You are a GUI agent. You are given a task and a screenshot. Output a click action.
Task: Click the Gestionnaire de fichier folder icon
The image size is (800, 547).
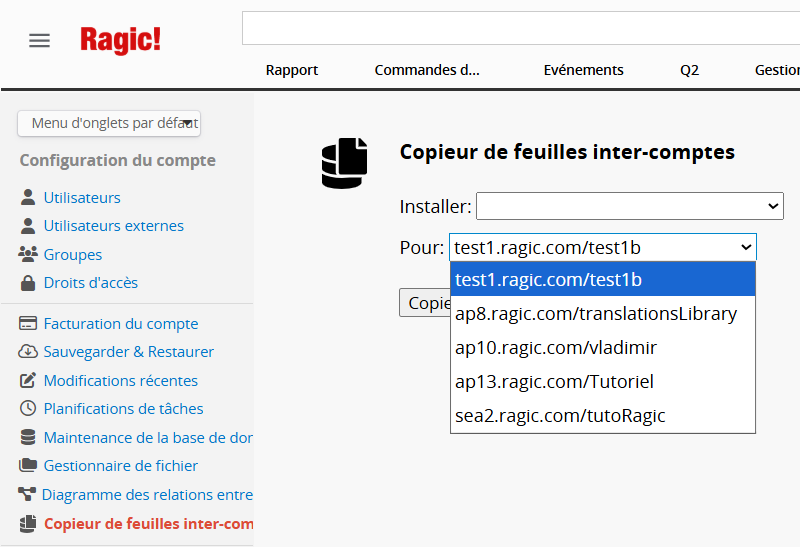28,466
